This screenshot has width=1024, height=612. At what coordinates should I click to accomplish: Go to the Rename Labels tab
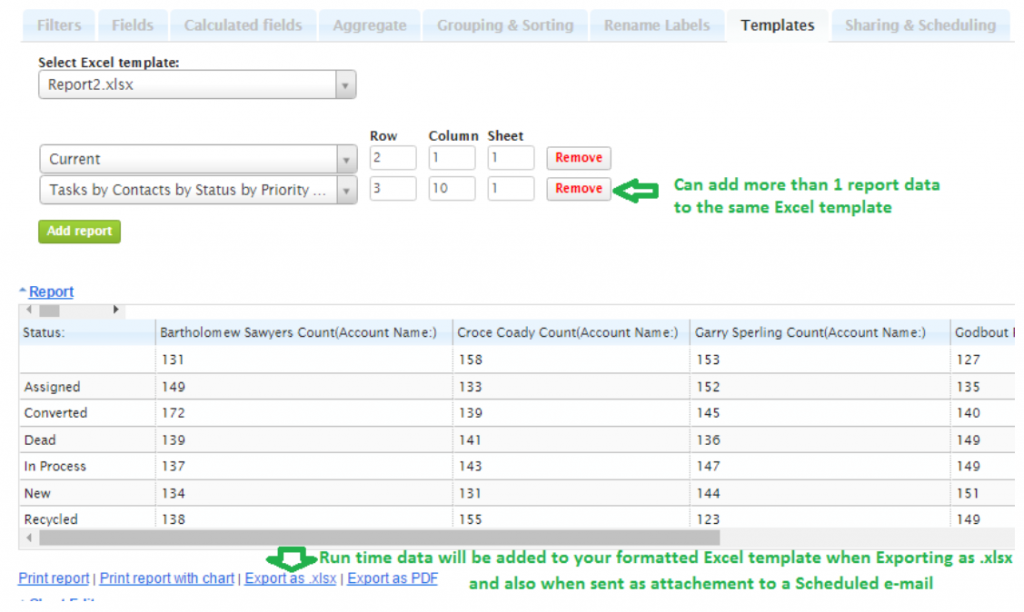click(x=656, y=25)
